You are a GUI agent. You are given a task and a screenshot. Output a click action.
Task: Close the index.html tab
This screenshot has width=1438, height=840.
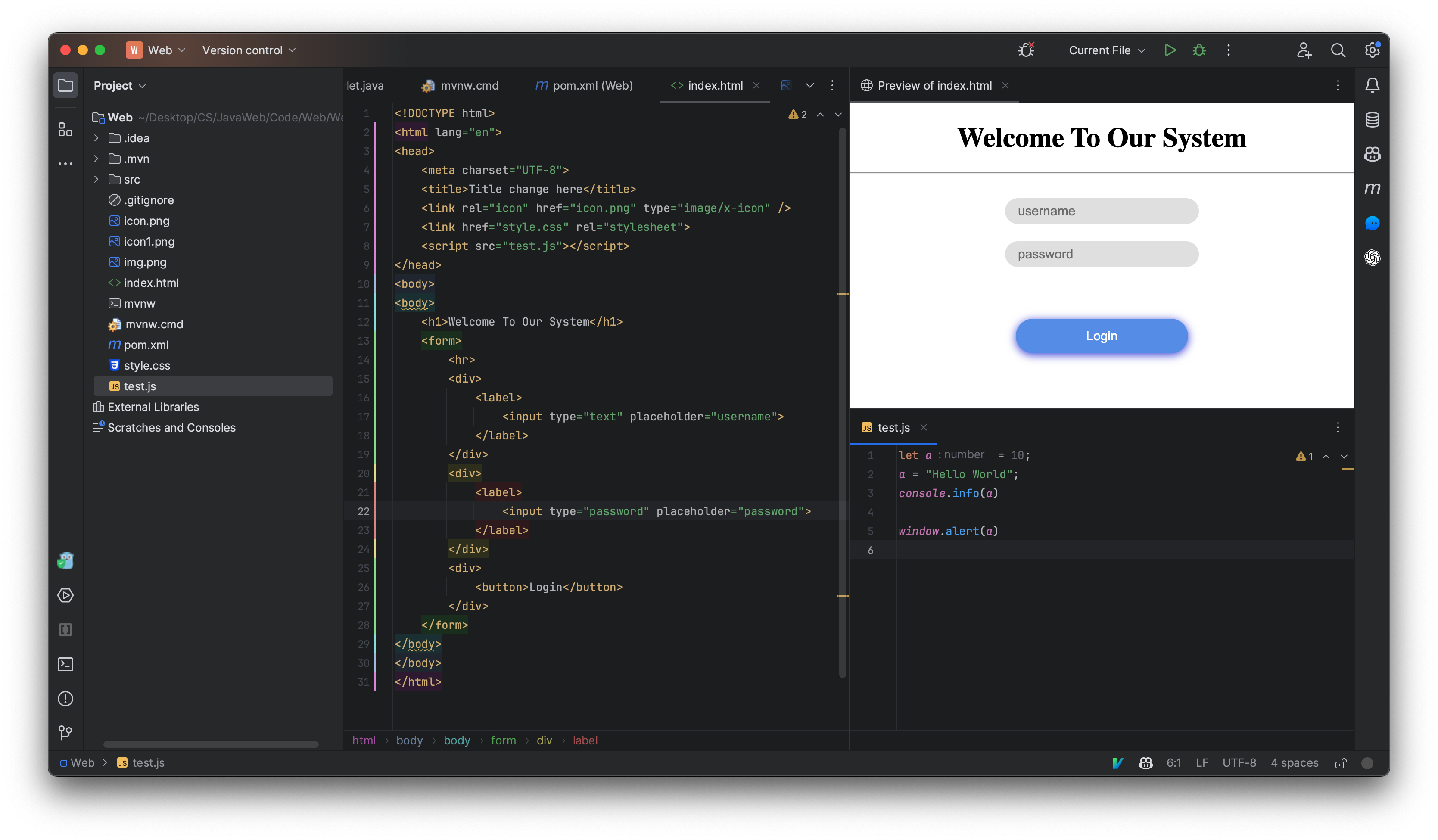point(756,86)
